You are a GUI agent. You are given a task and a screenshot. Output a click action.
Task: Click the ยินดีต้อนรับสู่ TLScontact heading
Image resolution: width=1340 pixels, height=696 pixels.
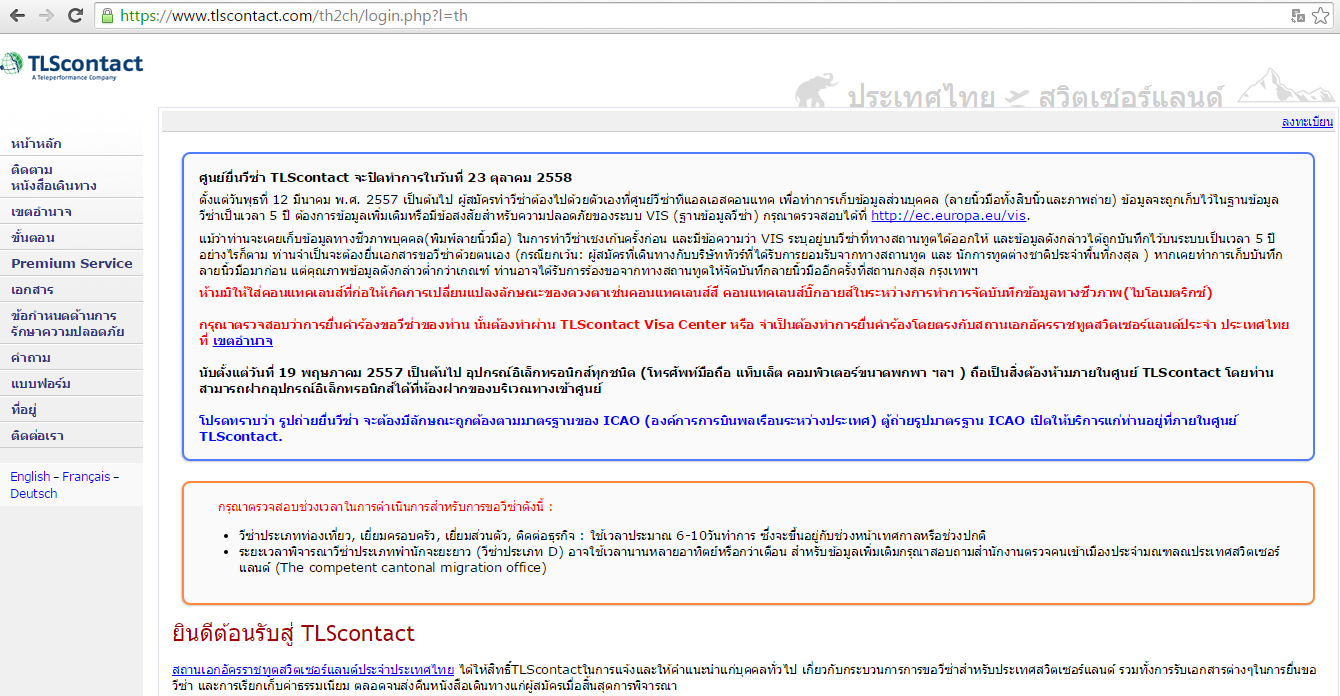[x=293, y=633]
